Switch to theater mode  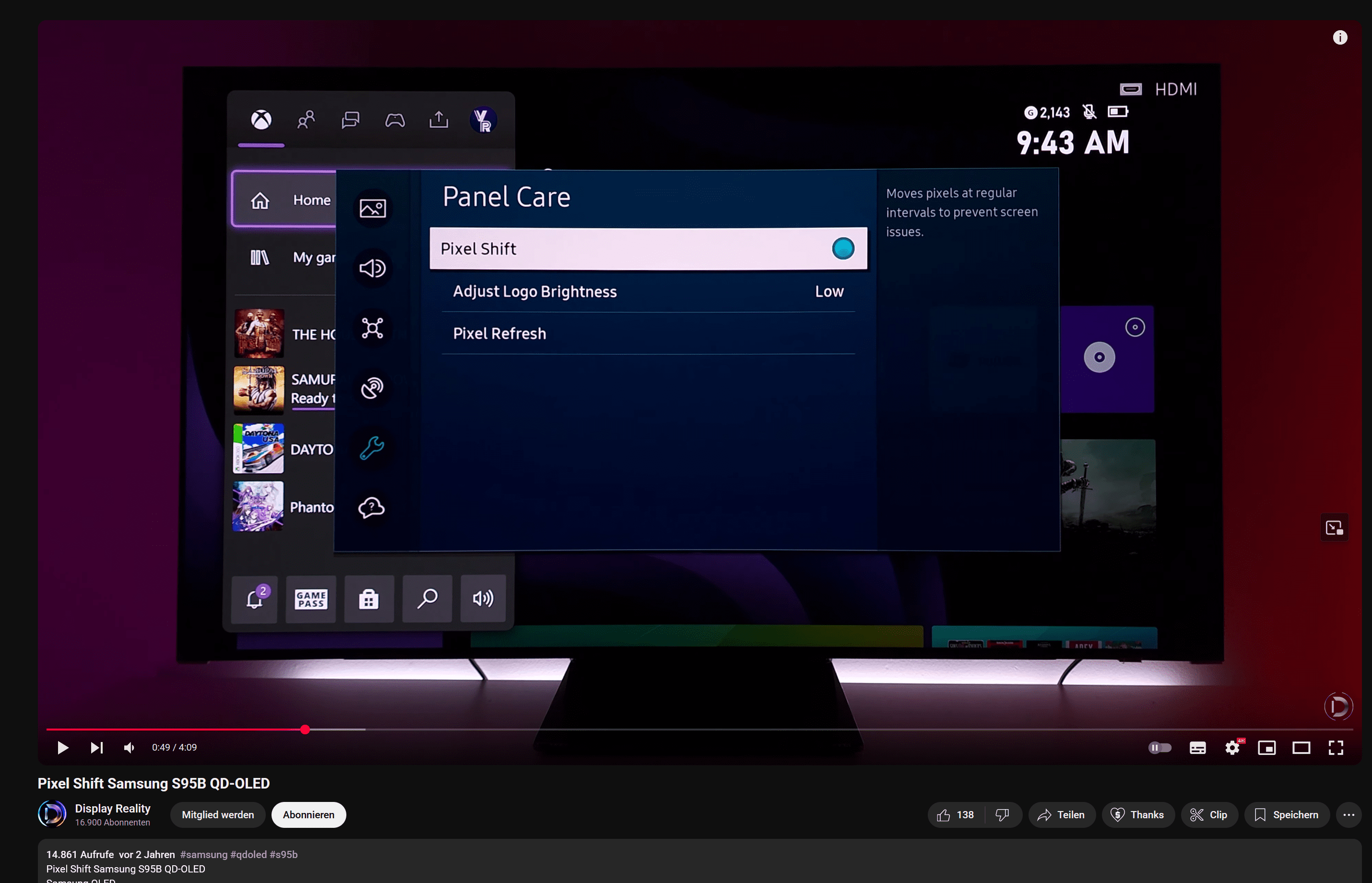tap(1301, 747)
